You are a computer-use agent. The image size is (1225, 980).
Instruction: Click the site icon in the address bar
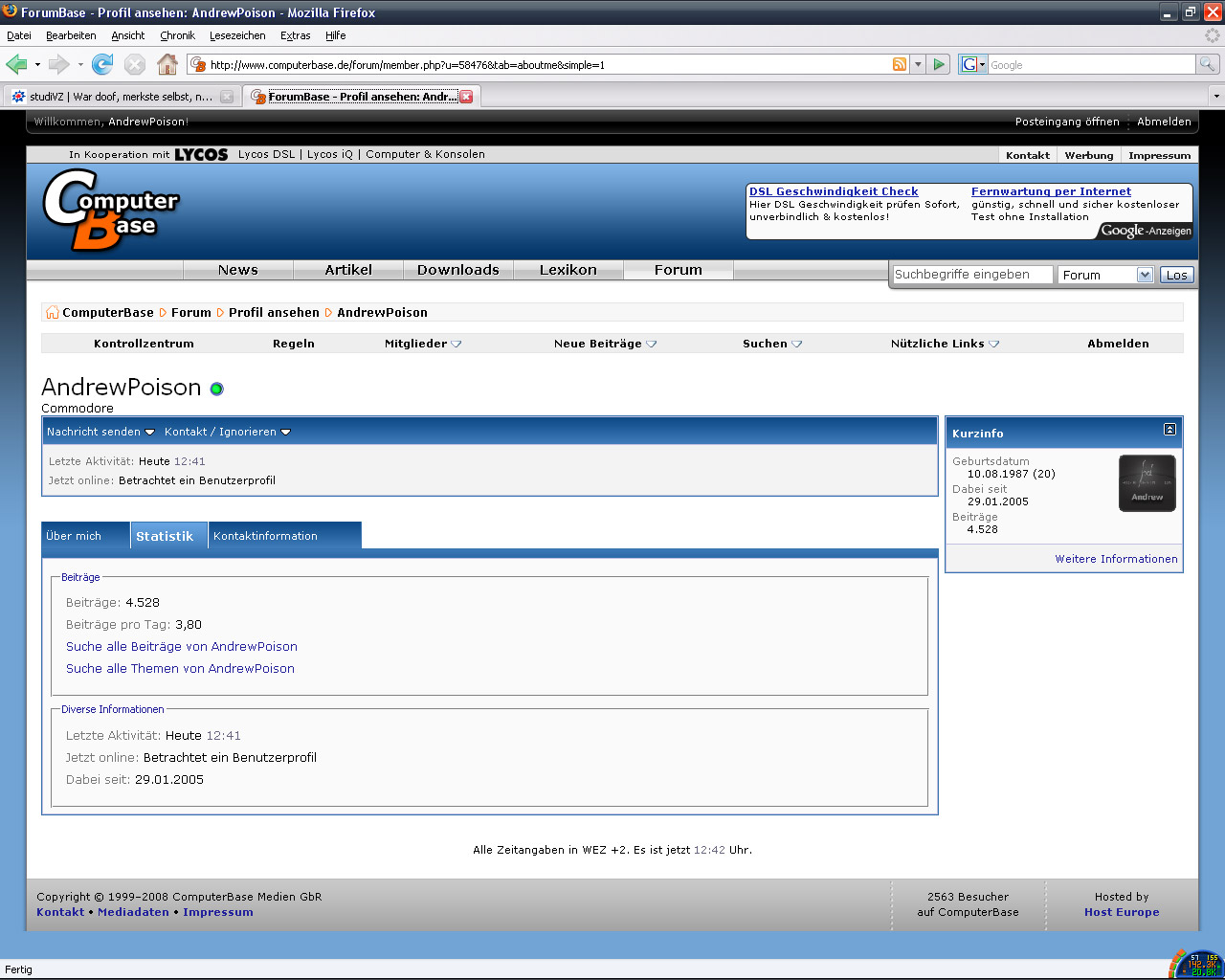[198, 64]
